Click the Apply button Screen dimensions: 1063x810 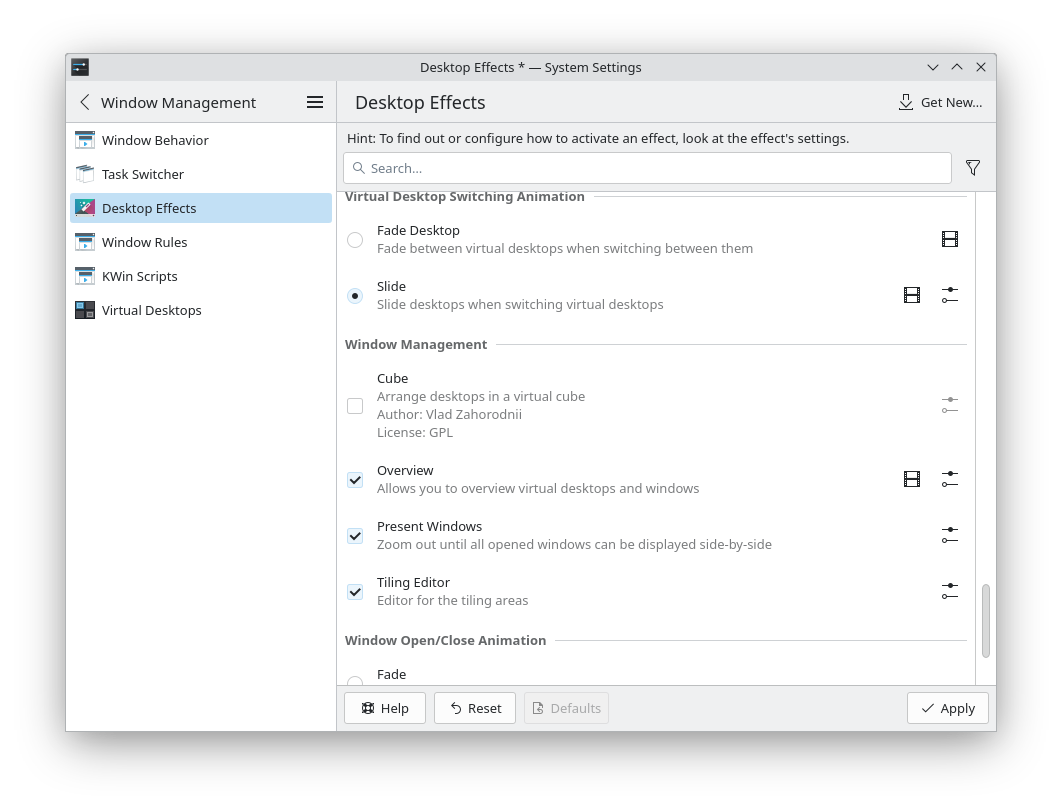(947, 708)
